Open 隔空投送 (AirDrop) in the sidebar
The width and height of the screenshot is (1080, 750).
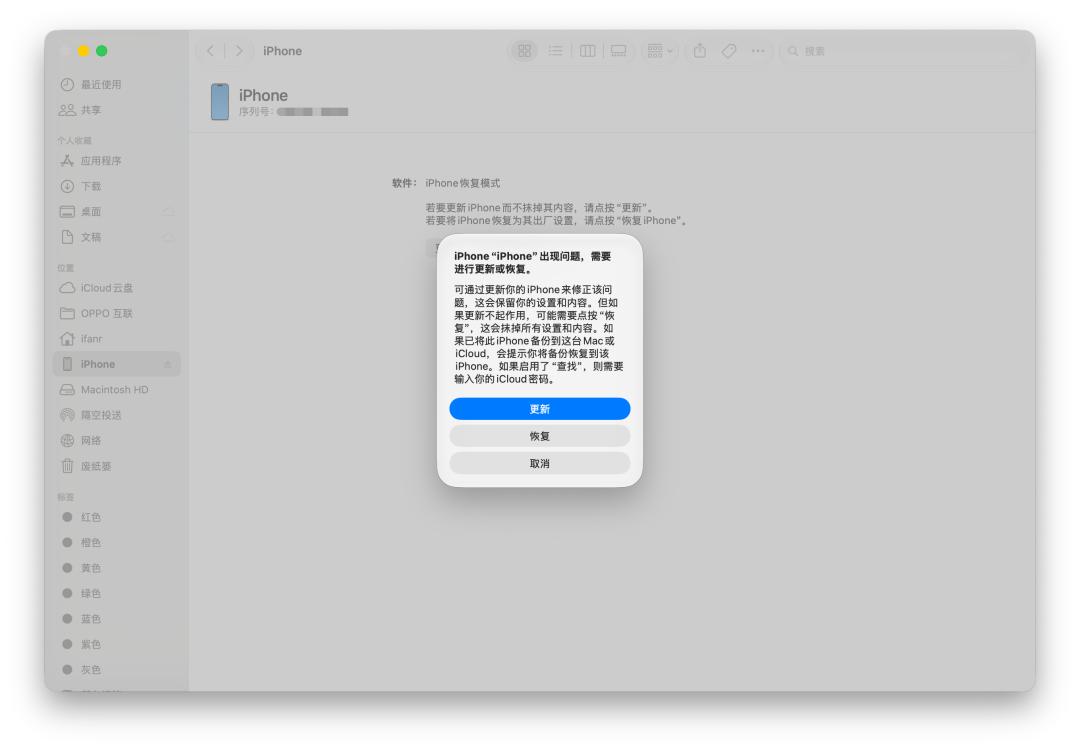pyautogui.click(x=116, y=415)
